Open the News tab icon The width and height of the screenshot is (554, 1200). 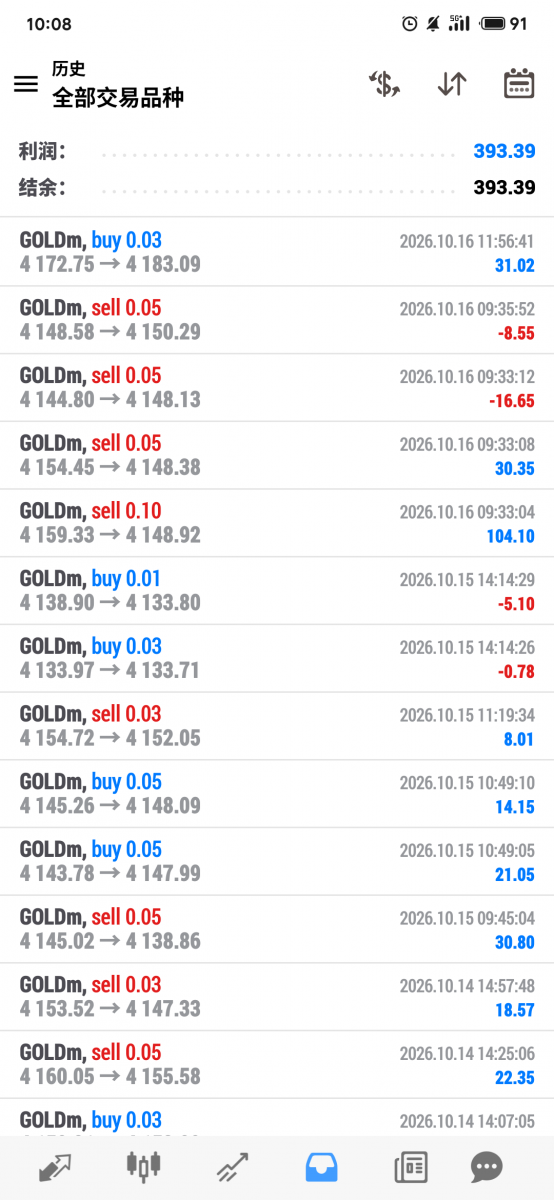pos(410,1166)
